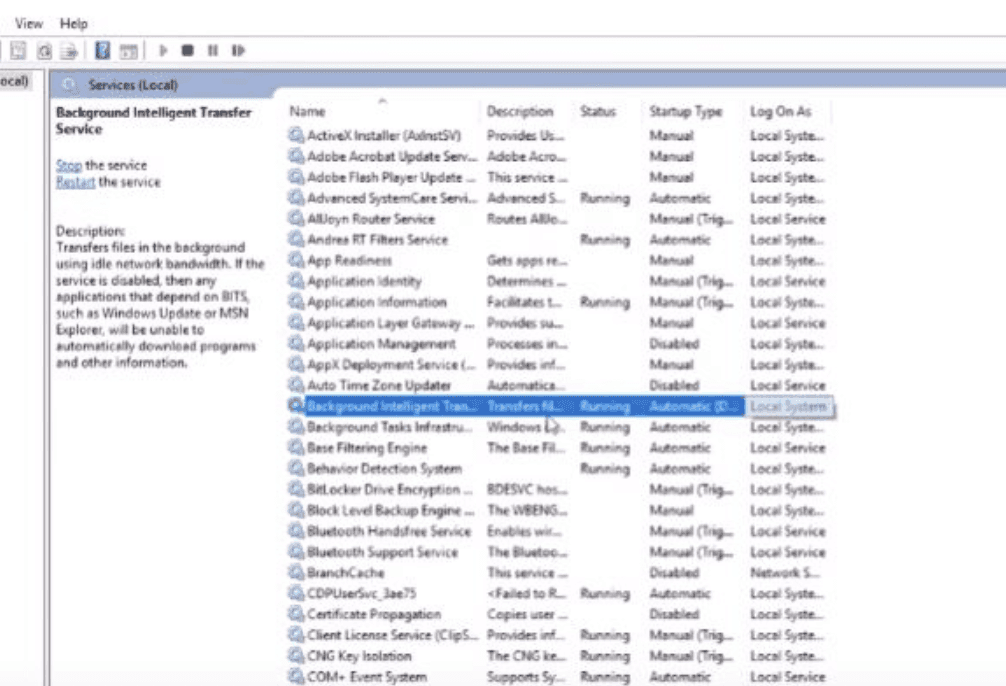Select the Background Tasks Infrastructure service
1006x686 pixels.
[559, 427]
